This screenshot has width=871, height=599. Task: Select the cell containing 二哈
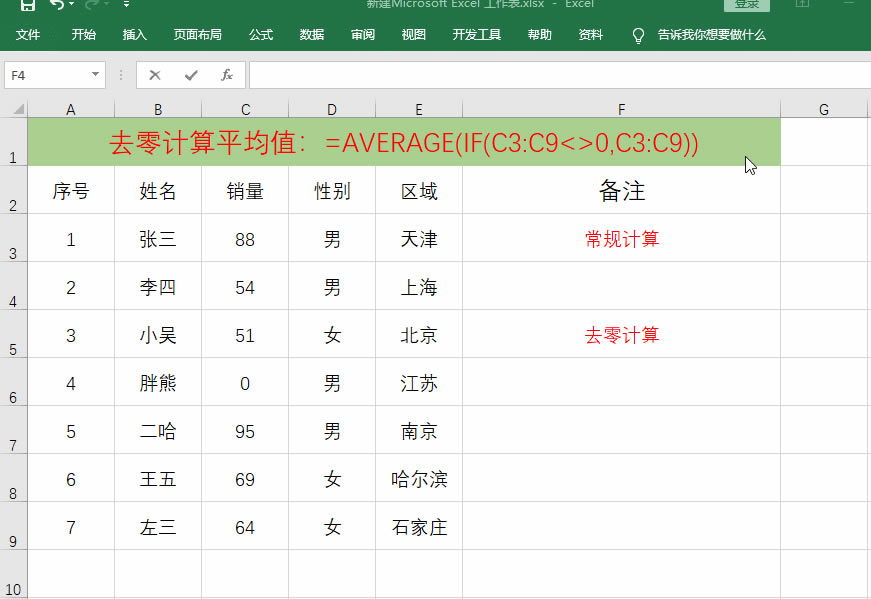pos(158,430)
